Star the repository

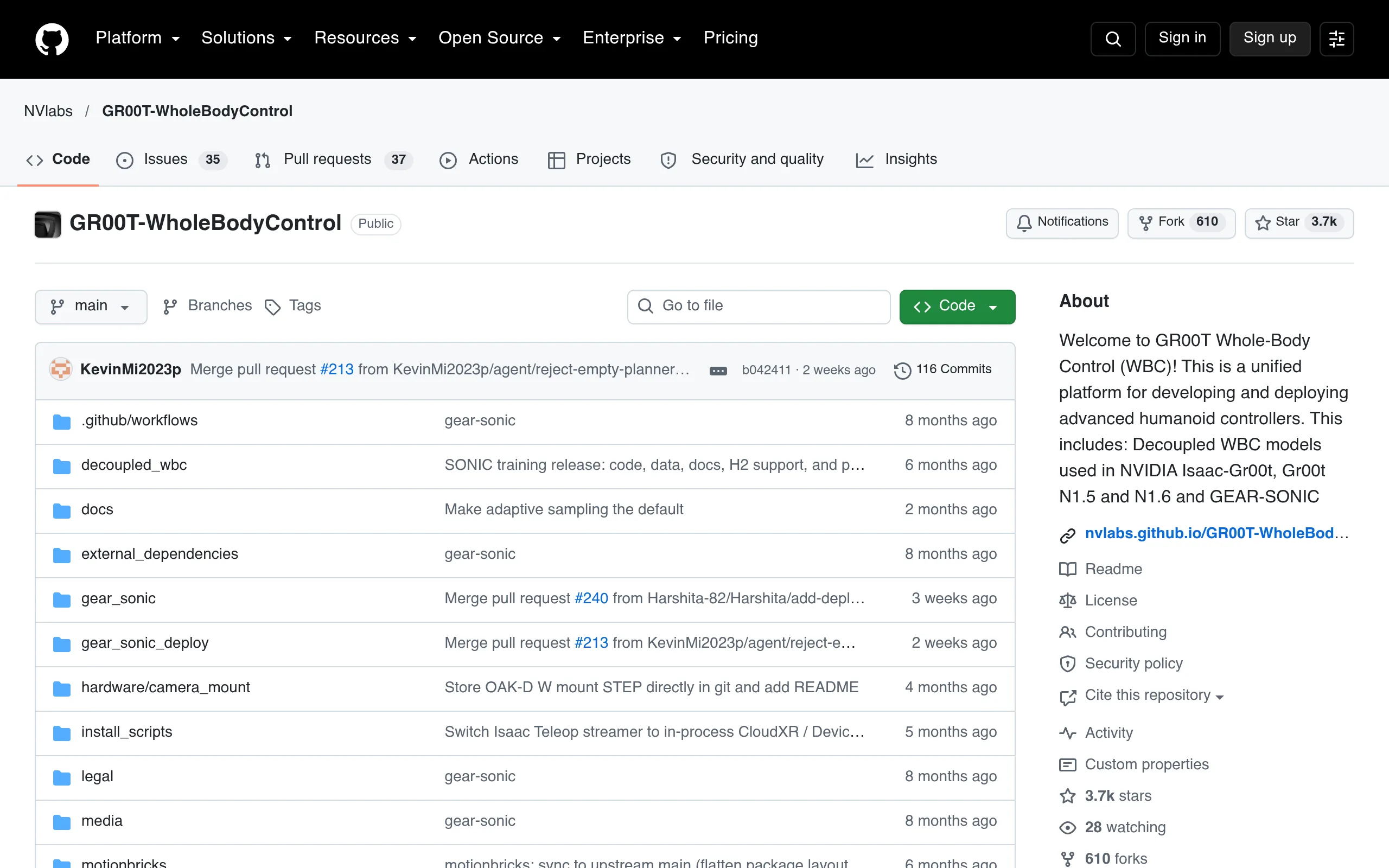click(1299, 223)
